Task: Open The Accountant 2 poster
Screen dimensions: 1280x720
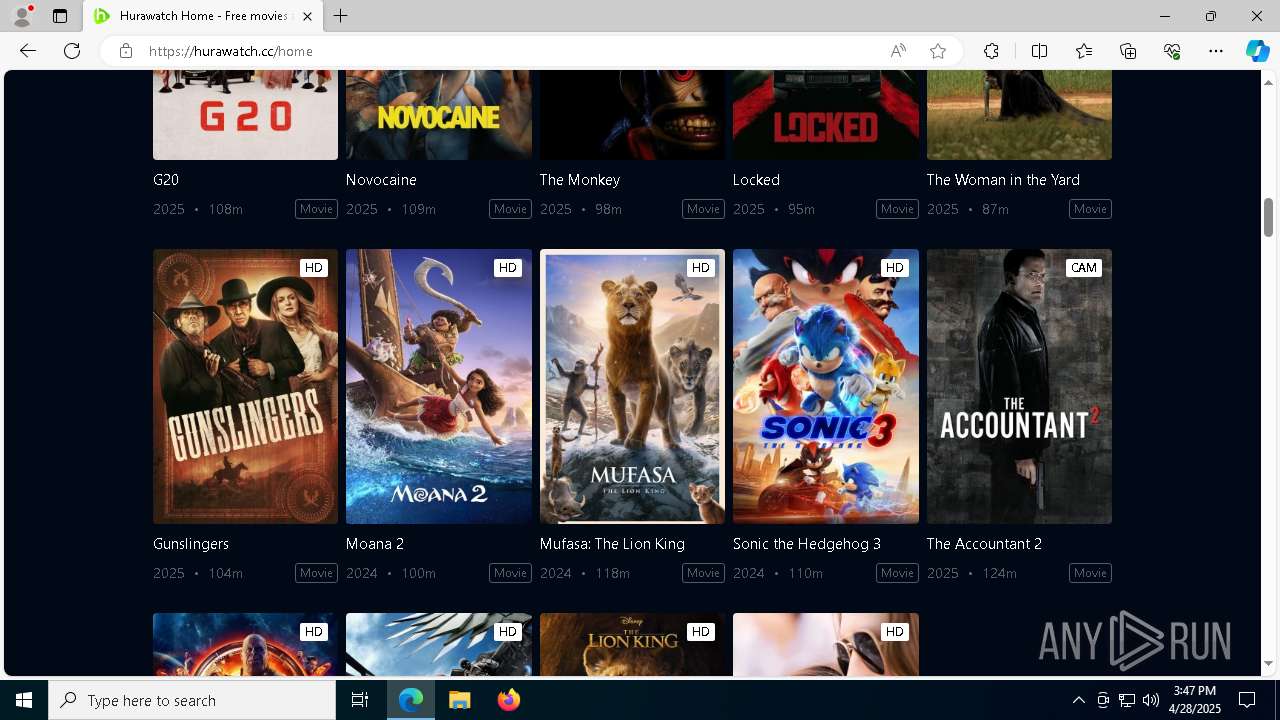Action: click(x=1019, y=386)
